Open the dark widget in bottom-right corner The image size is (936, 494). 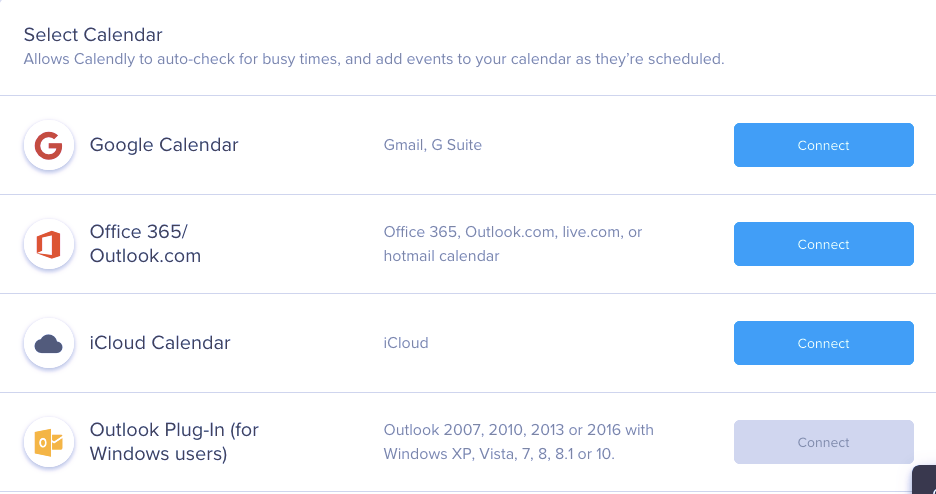point(925,480)
